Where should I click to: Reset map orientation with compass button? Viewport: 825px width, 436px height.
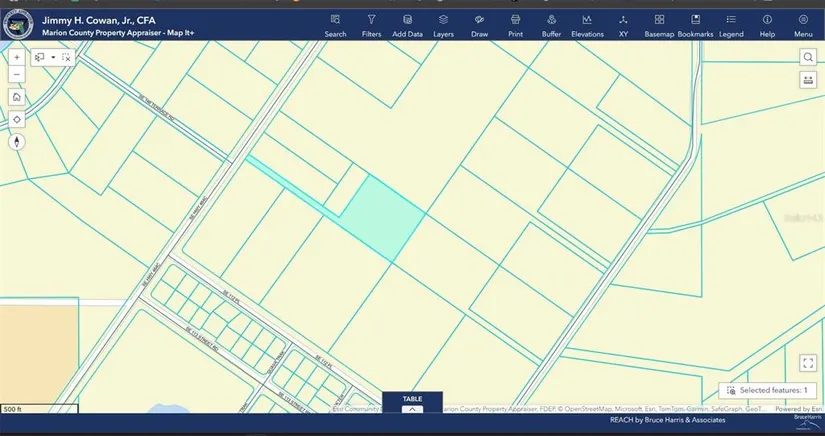point(17,141)
